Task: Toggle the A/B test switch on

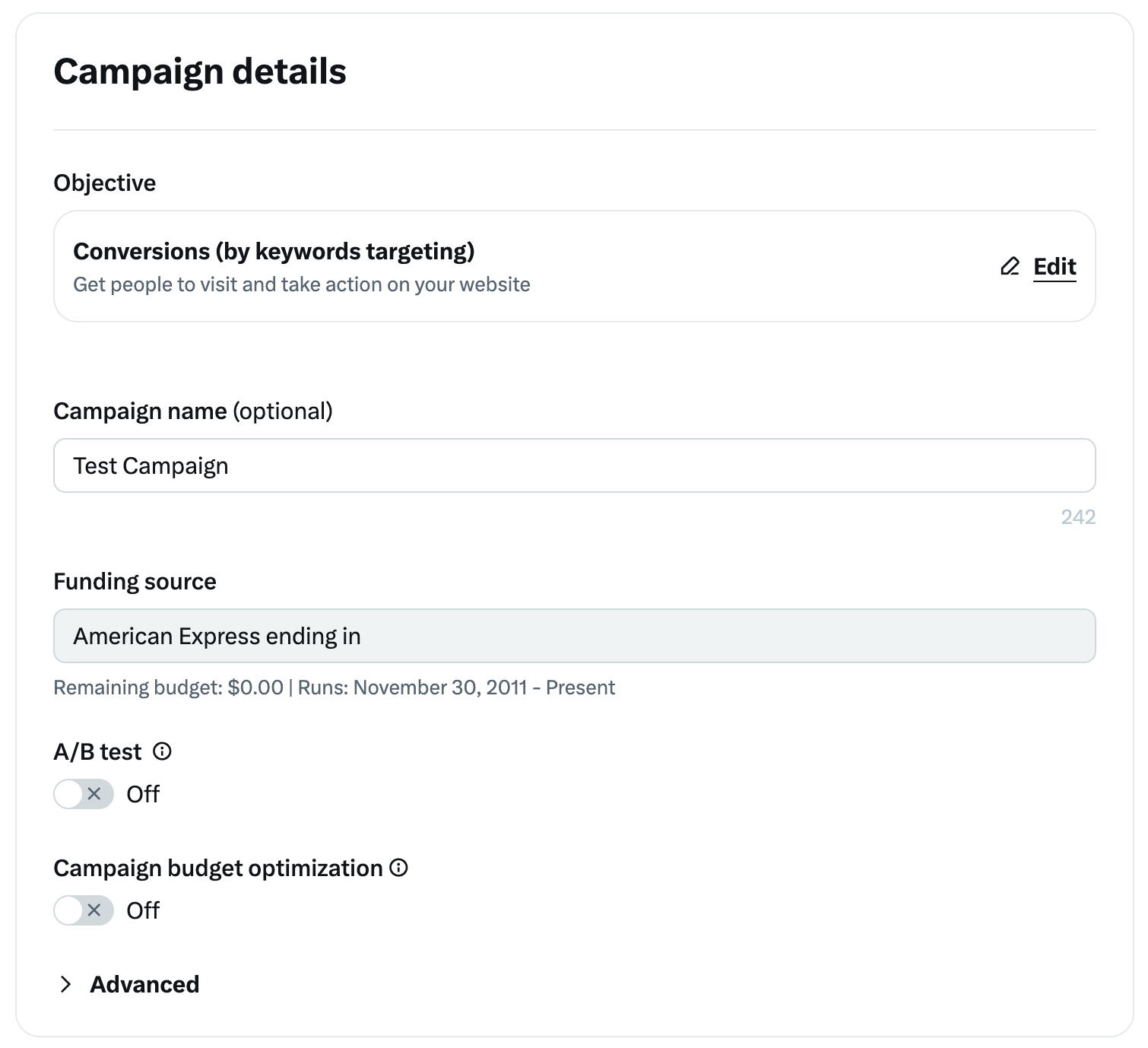Action: pos(84,794)
